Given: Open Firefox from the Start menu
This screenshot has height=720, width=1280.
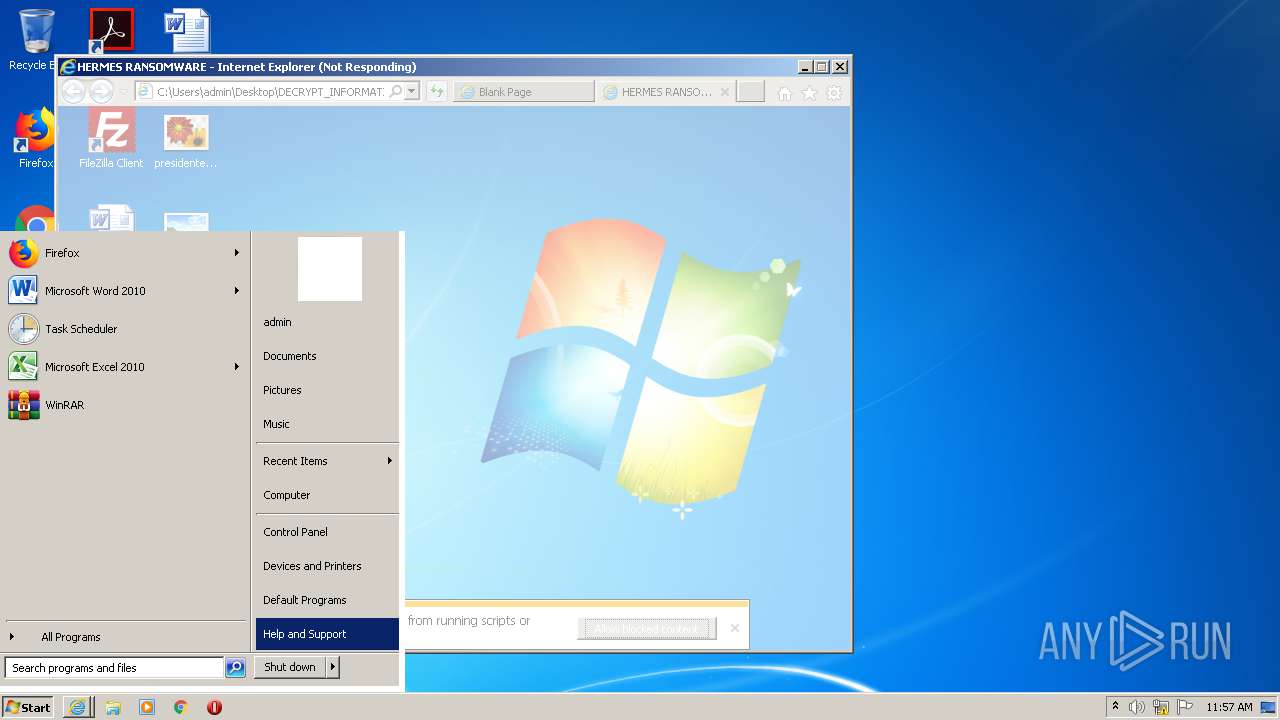Looking at the screenshot, I should click(x=124, y=253).
